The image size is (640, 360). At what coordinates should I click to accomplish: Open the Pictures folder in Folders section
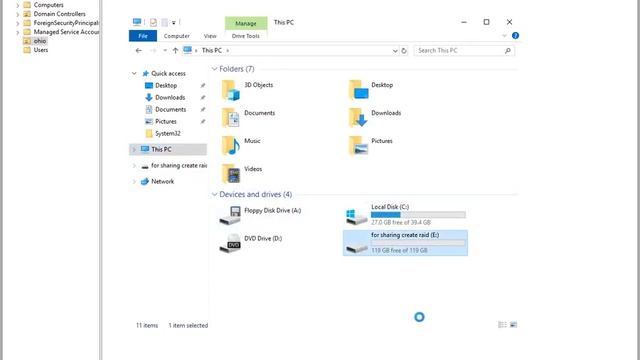coord(358,146)
